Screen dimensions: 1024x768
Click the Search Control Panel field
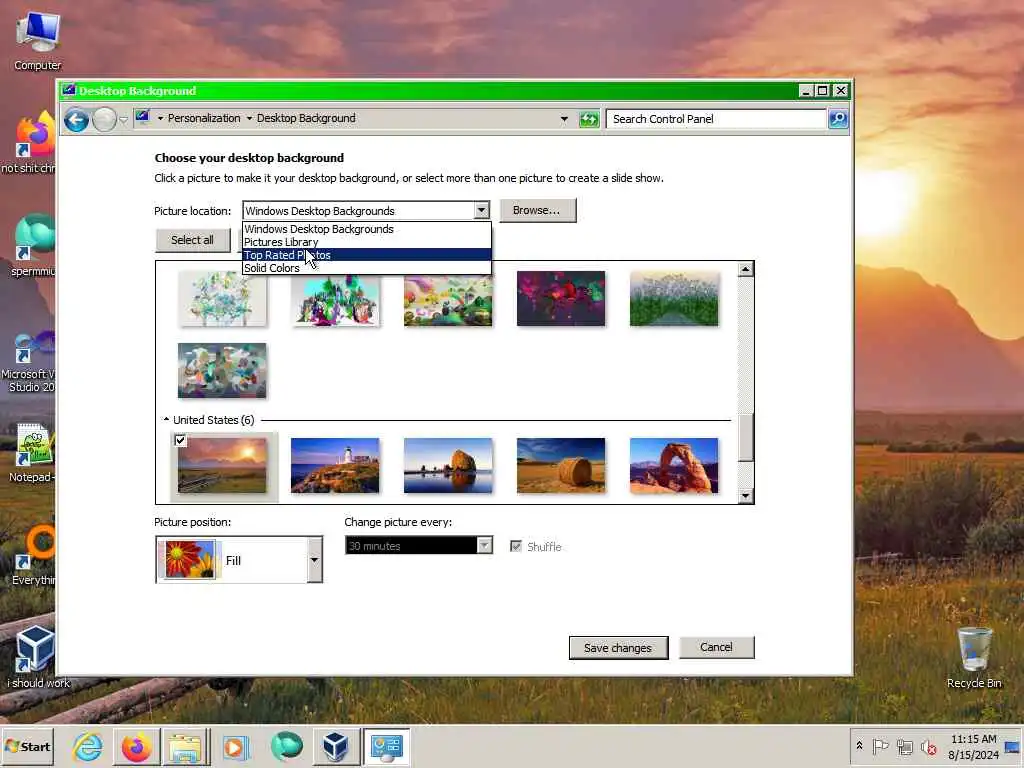point(716,119)
